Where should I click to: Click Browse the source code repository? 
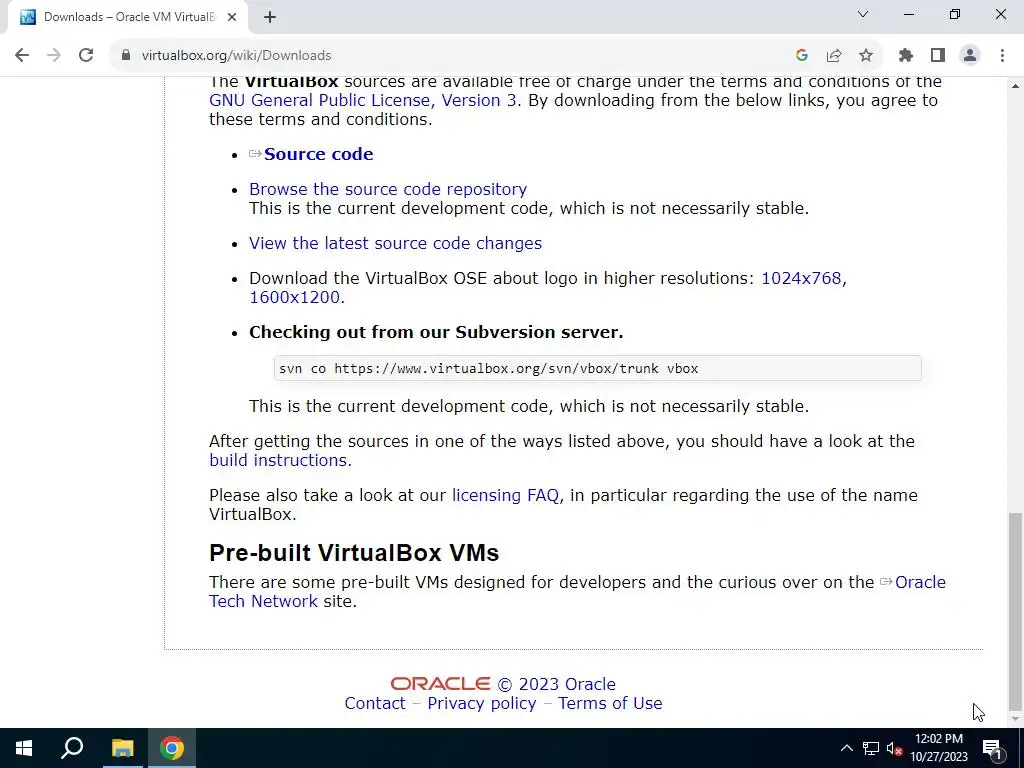[x=388, y=189]
